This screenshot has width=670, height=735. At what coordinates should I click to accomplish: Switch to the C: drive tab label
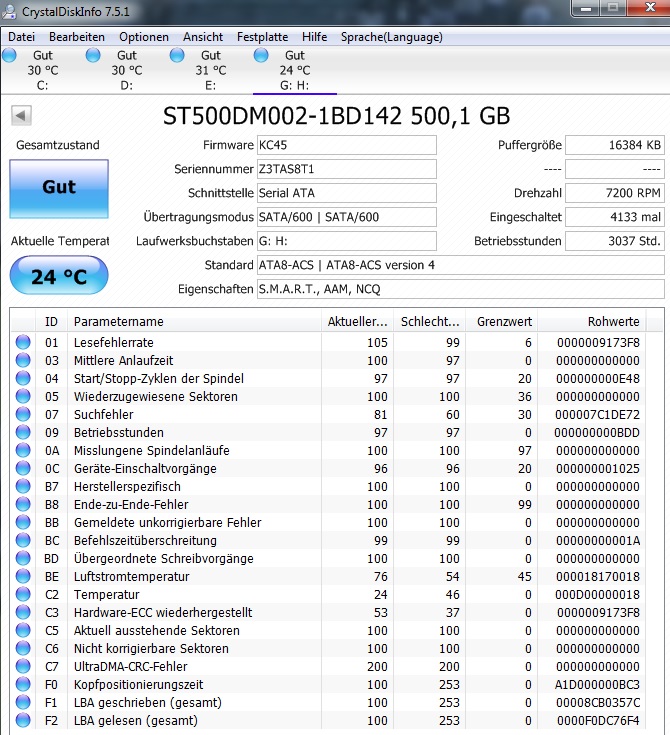[42, 86]
